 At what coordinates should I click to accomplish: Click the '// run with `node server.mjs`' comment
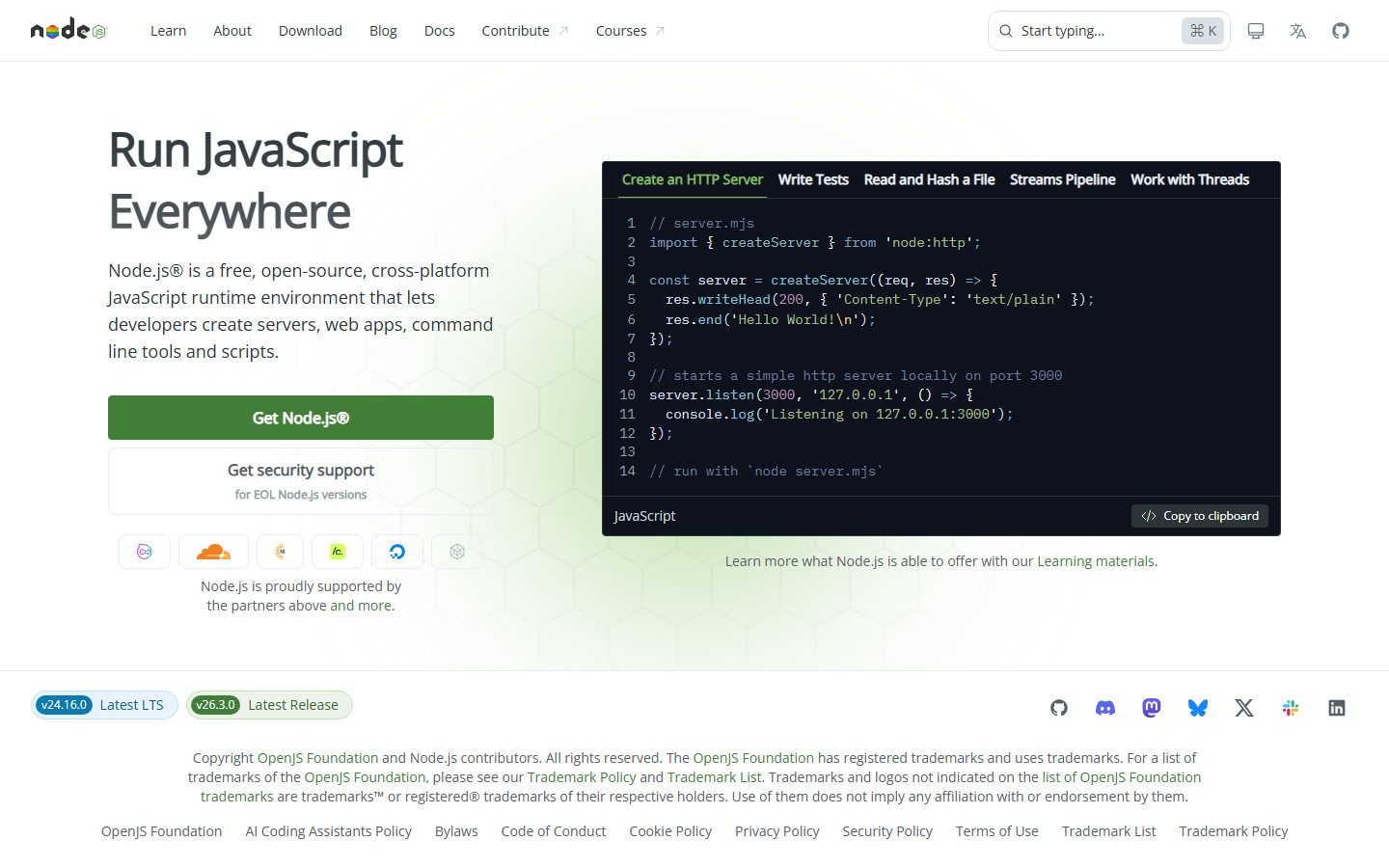(766, 471)
